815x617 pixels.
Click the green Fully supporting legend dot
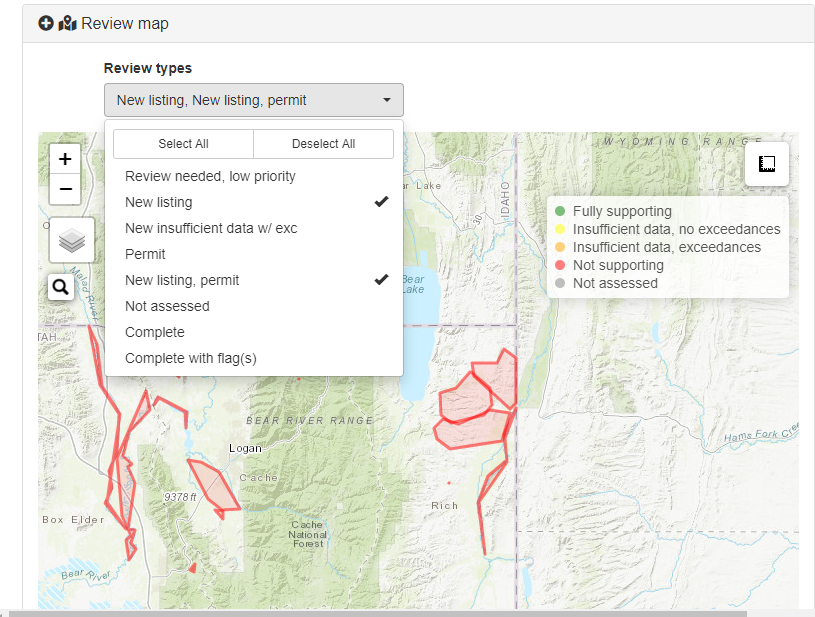[x=560, y=211]
